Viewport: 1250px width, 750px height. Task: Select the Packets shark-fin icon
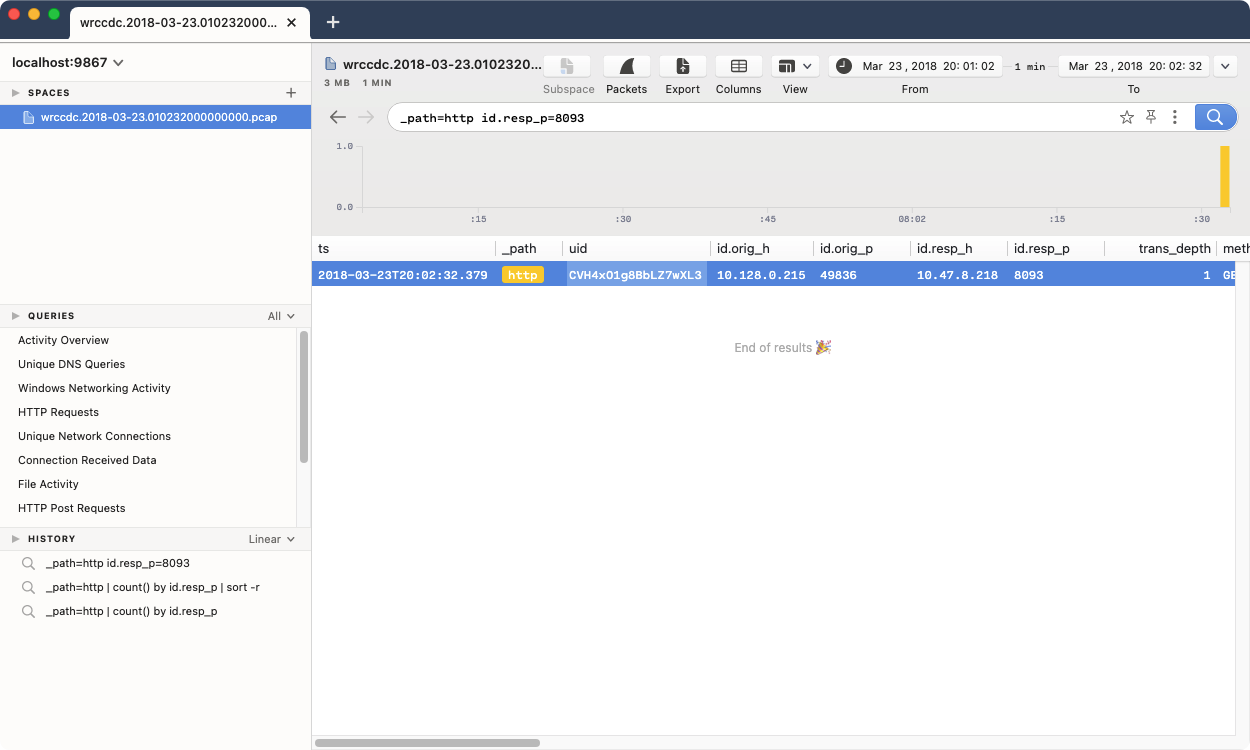(627, 66)
